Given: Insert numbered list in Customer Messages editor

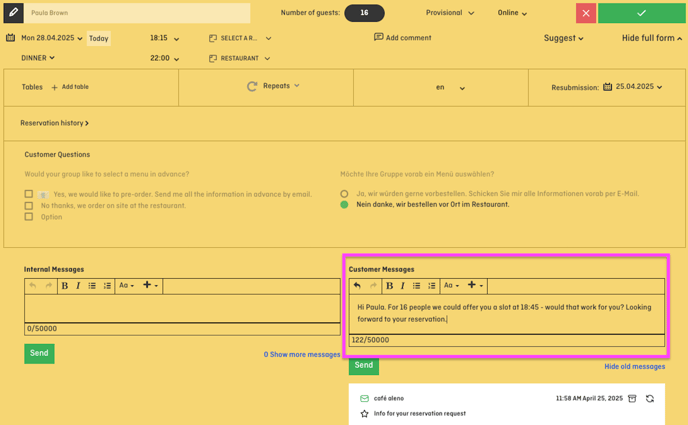Looking at the screenshot, I should point(432,286).
